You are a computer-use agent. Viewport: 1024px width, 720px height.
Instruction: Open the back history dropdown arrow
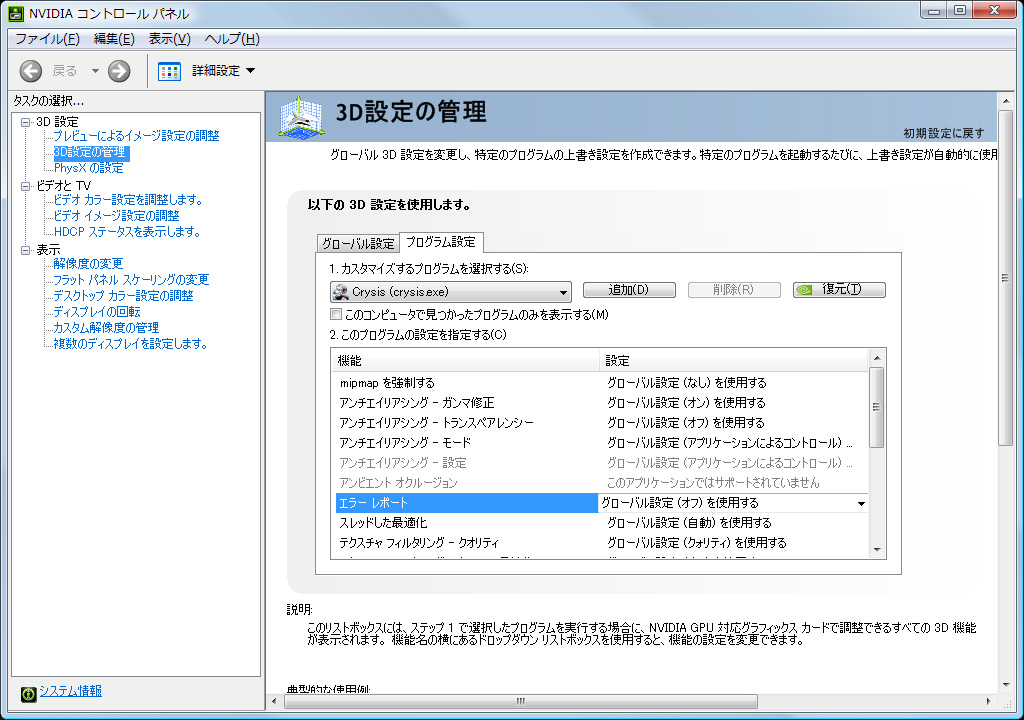point(95,71)
